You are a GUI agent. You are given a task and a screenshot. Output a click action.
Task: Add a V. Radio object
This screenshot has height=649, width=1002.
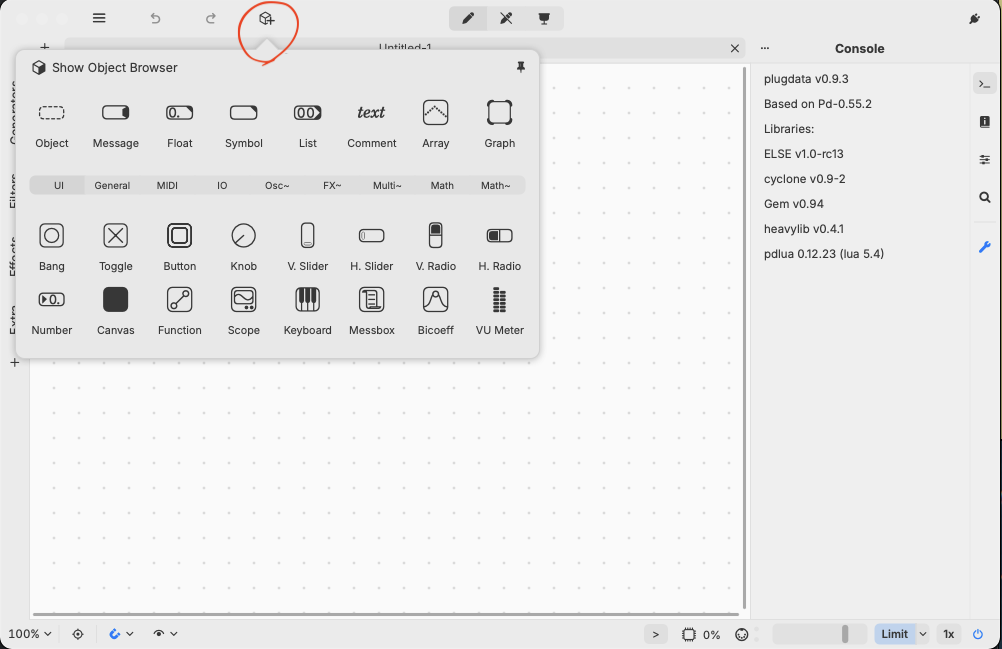point(435,247)
